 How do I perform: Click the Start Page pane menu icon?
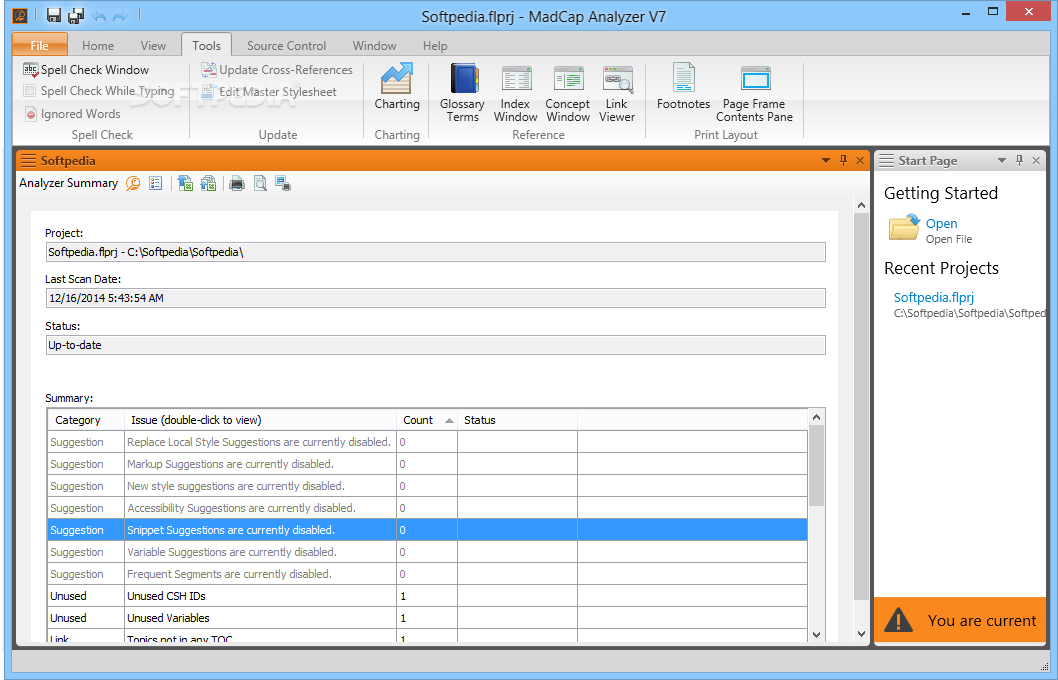[886, 161]
